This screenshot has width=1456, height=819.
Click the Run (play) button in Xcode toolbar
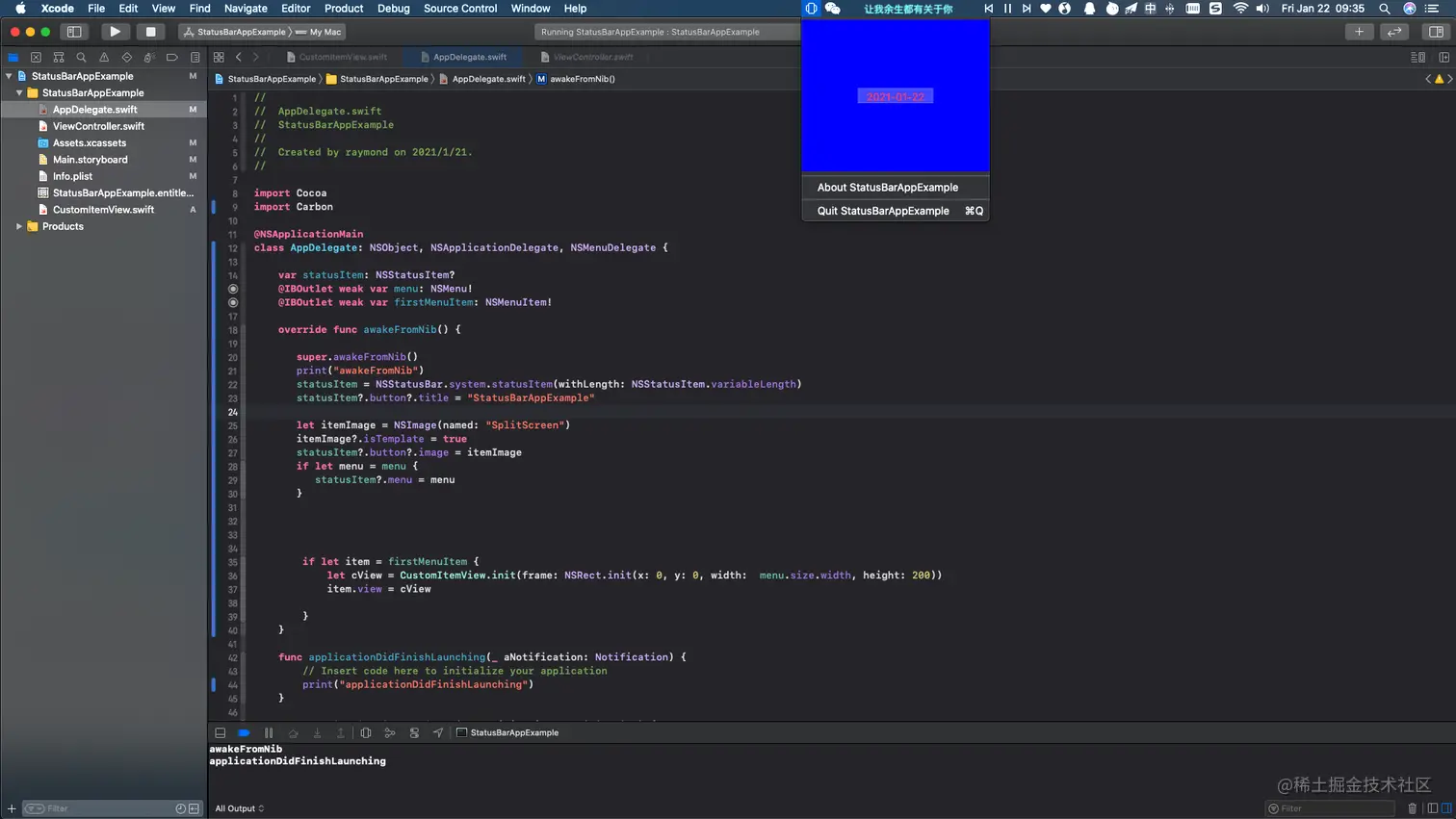click(x=115, y=32)
